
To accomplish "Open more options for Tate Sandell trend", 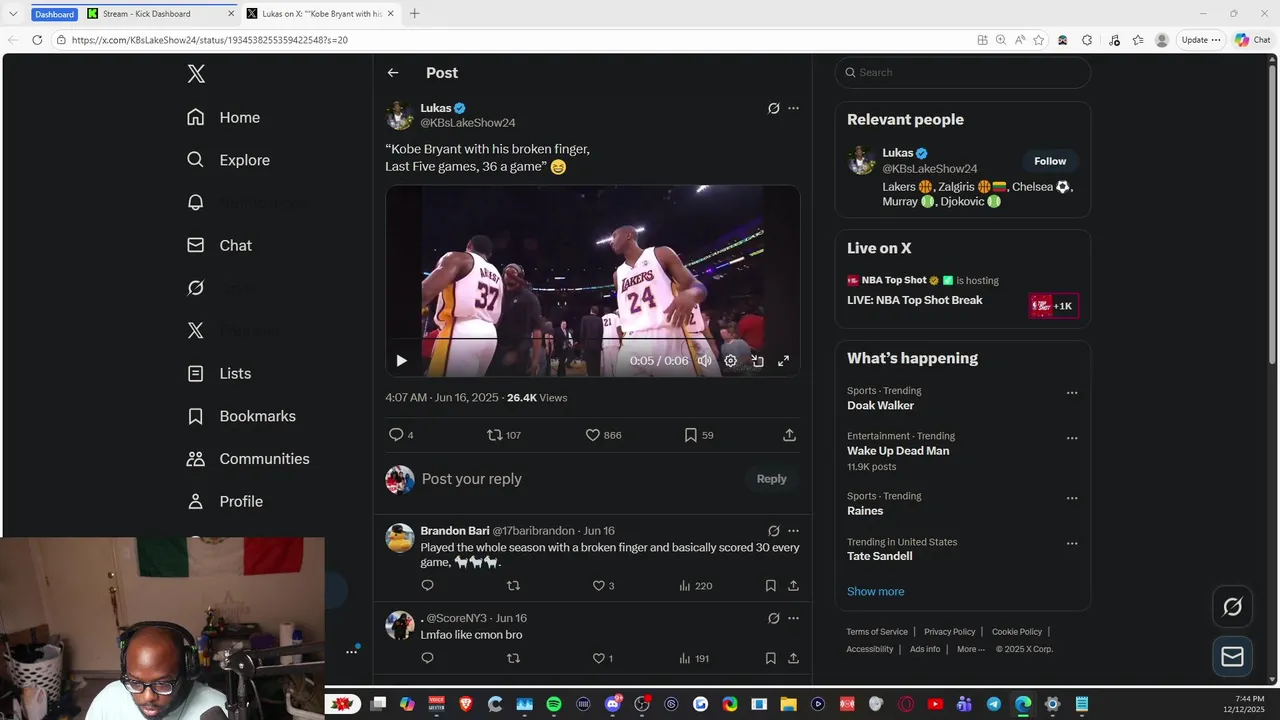I will (1072, 544).
